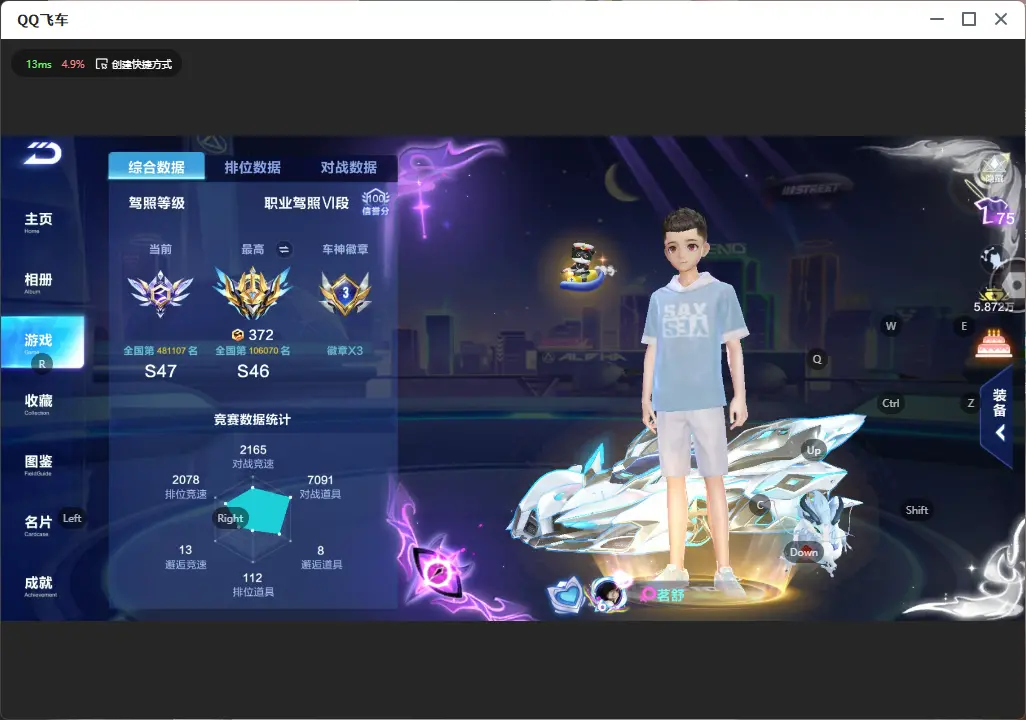Click the purple T-shirt icon showing 75

click(995, 211)
